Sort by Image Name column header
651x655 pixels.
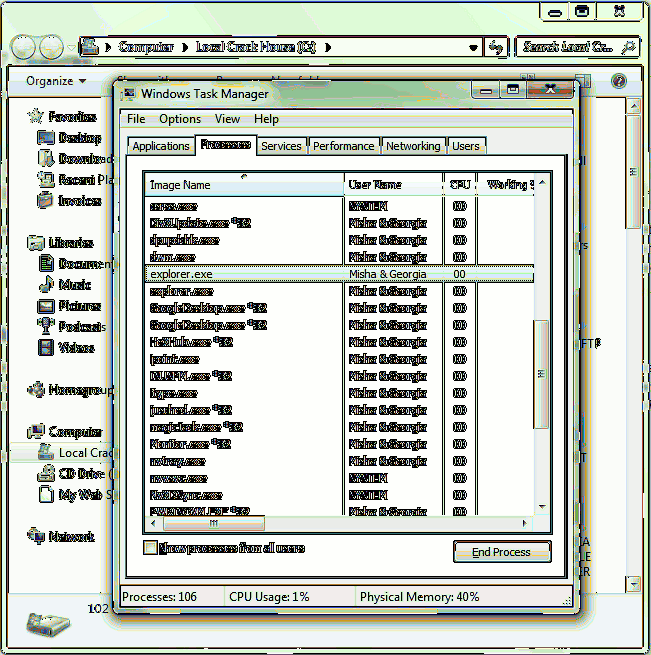tap(244, 185)
